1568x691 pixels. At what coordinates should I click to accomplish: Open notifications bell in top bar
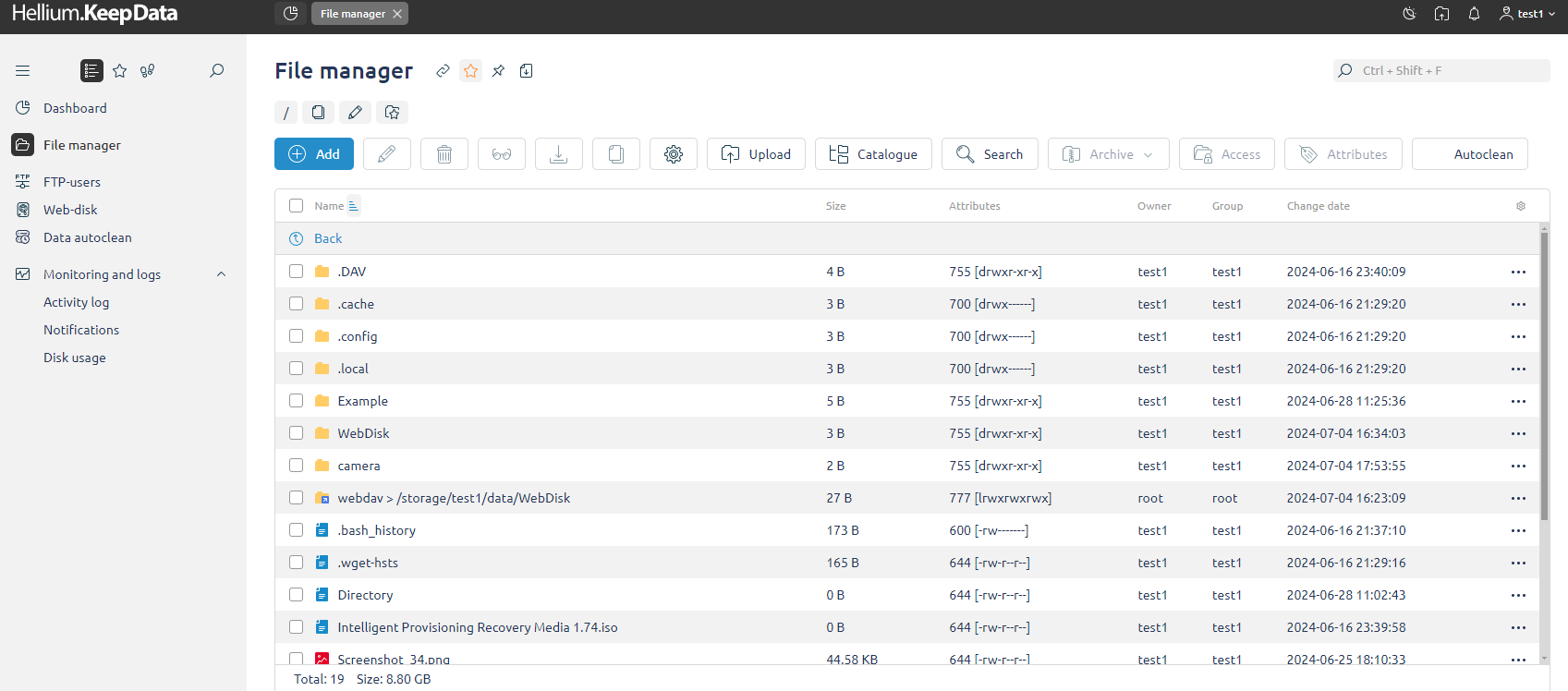(x=1474, y=13)
